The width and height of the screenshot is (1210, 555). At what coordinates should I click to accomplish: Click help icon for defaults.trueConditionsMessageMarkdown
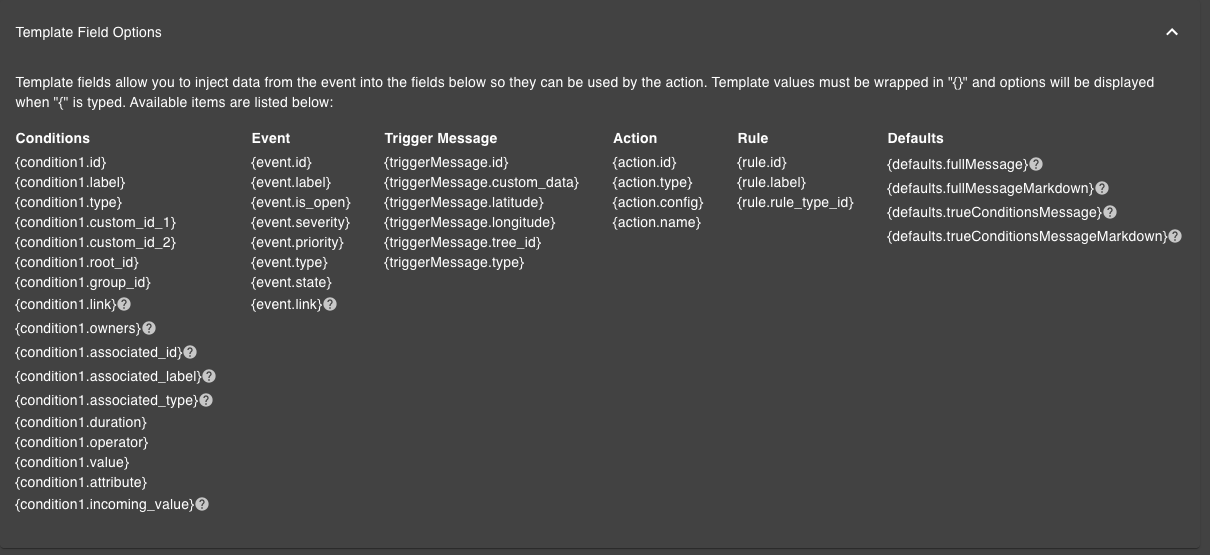tap(1175, 236)
